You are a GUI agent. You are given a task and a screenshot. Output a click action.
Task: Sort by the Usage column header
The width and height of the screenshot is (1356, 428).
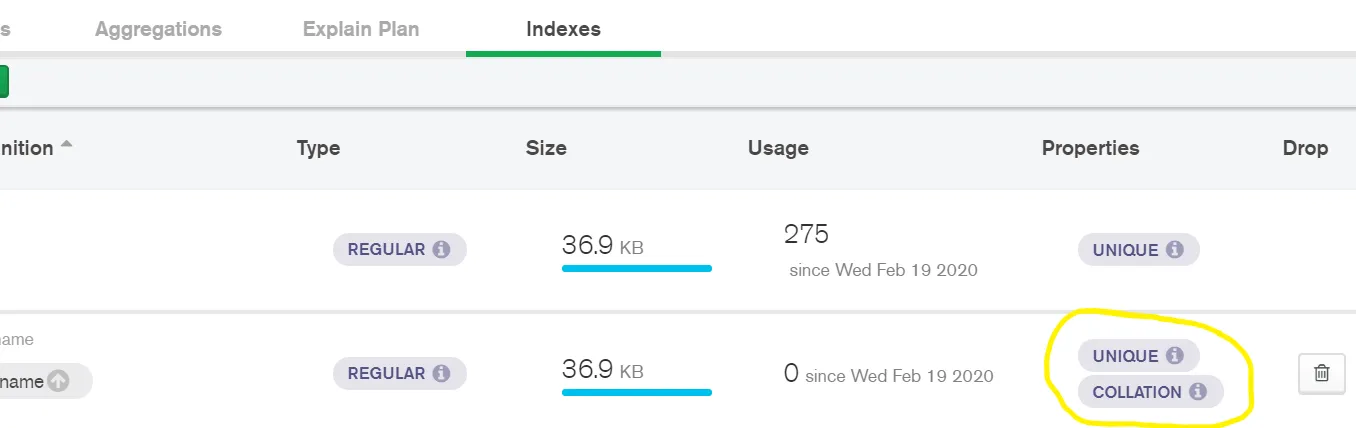(778, 148)
